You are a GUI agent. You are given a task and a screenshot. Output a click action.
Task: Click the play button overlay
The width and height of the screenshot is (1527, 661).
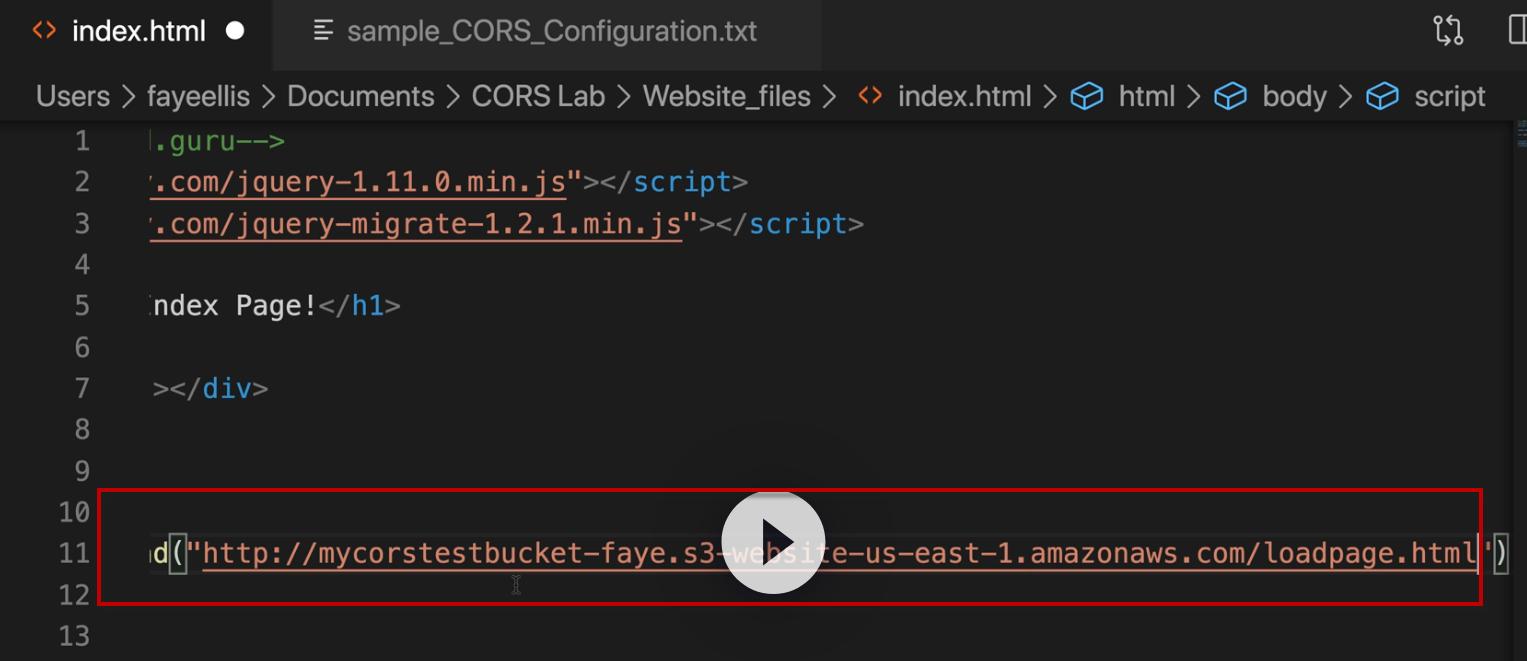click(773, 542)
